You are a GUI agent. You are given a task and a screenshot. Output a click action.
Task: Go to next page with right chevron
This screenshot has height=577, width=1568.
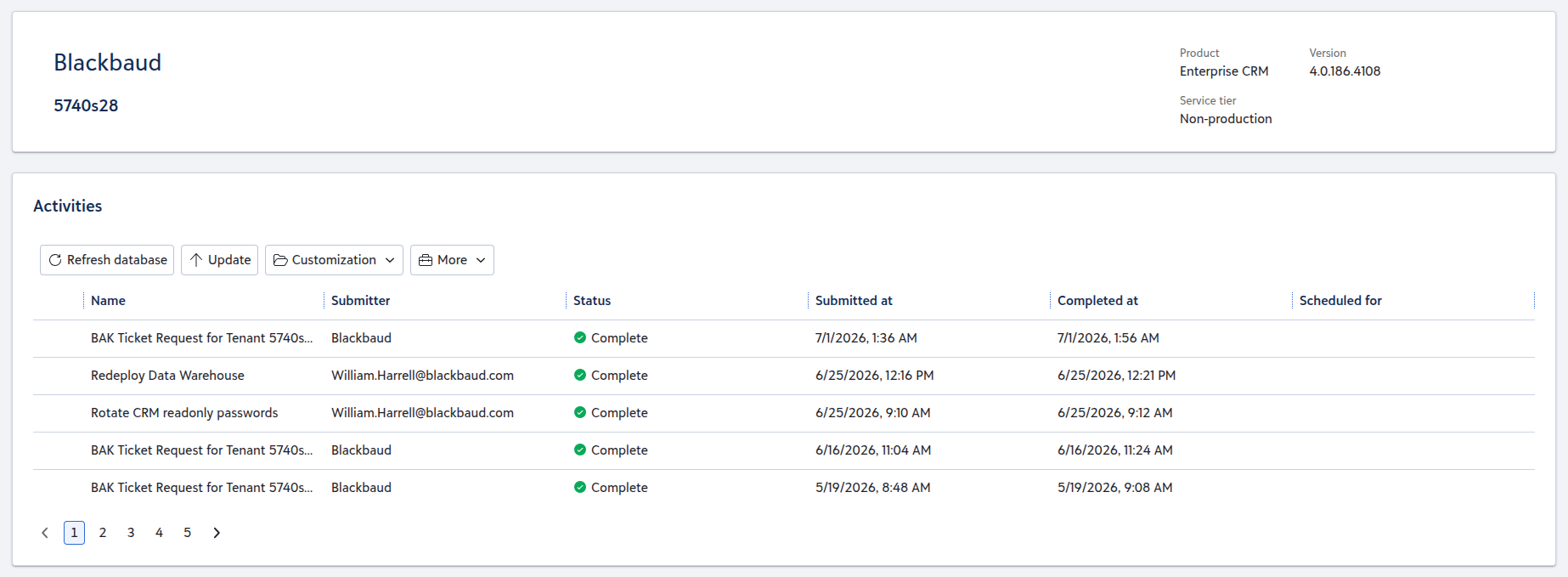[217, 533]
